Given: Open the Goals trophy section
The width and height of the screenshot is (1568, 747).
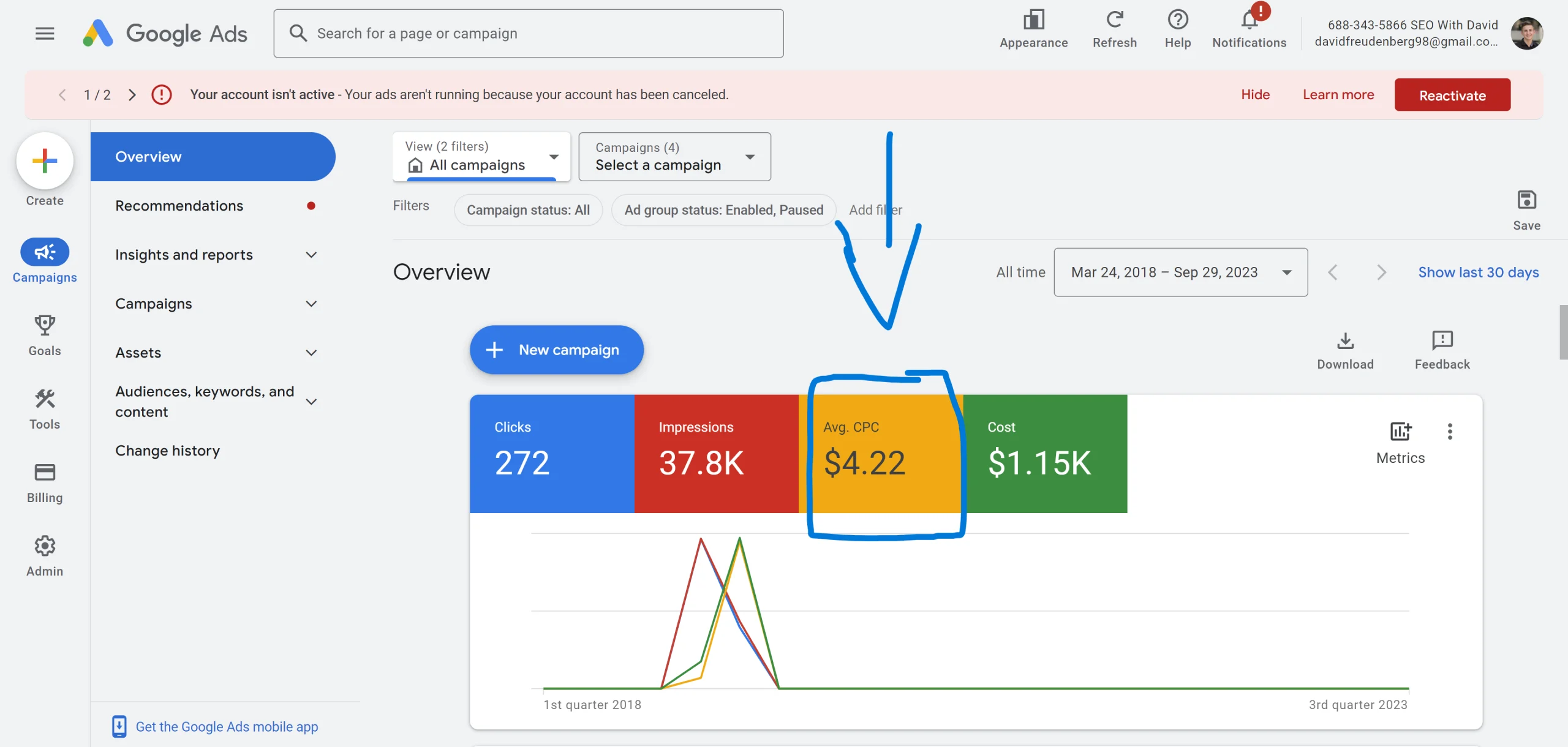Looking at the screenshot, I should pyautogui.click(x=45, y=336).
